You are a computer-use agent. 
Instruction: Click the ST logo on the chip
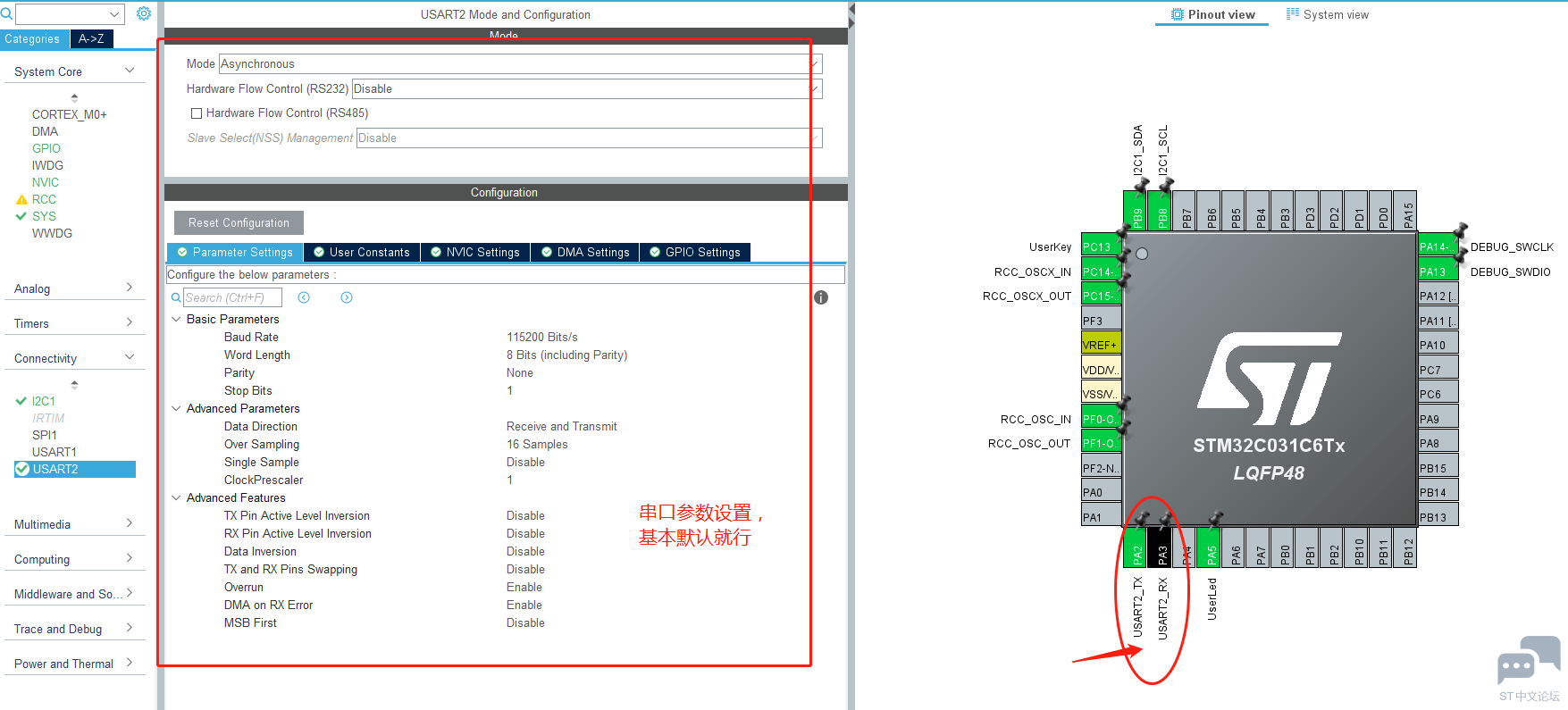(1269, 380)
